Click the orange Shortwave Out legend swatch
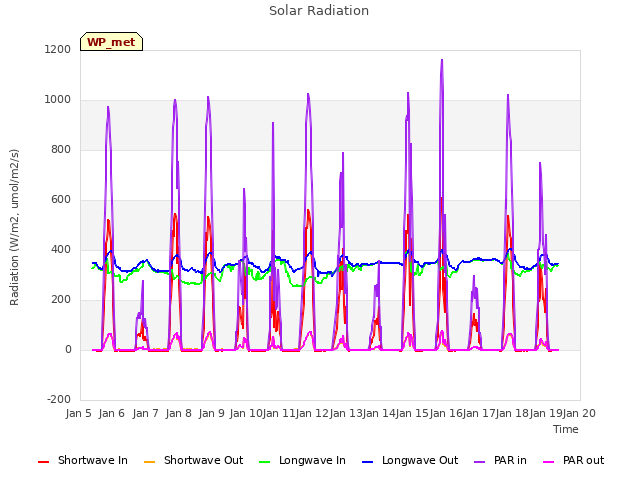Viewport: 640px width, 480px height. point(149,462)
